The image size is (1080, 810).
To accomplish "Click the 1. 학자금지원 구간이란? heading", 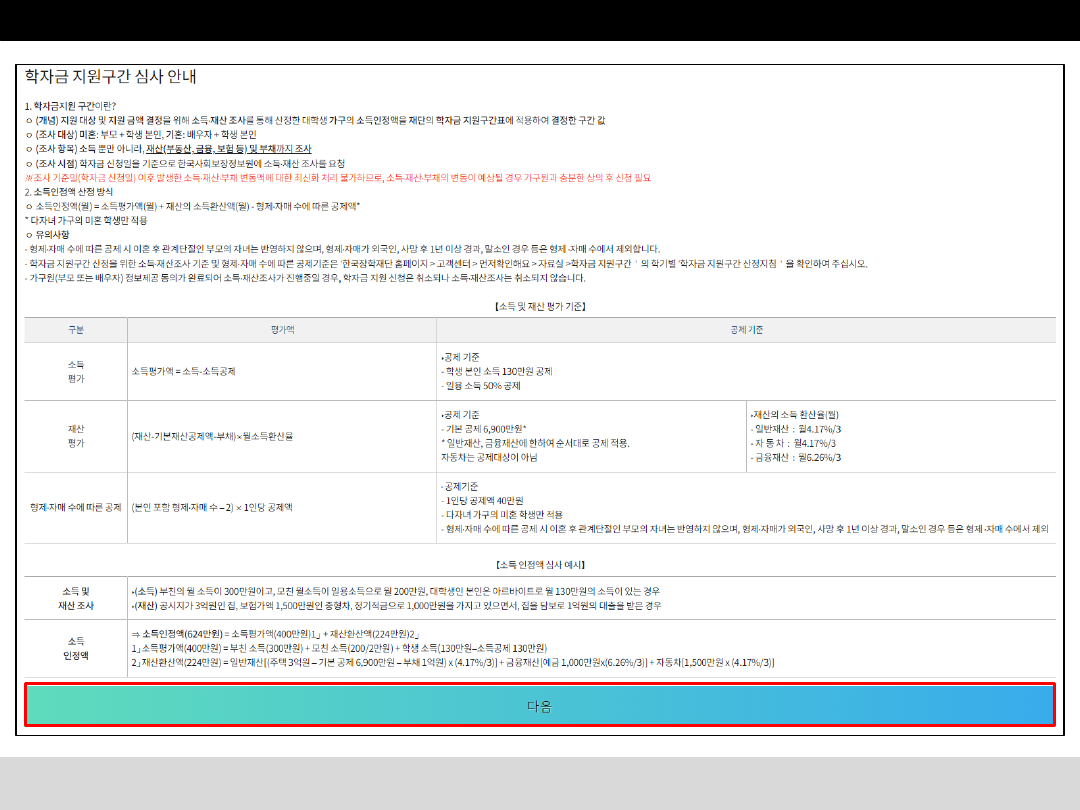I will pos(70,106).
